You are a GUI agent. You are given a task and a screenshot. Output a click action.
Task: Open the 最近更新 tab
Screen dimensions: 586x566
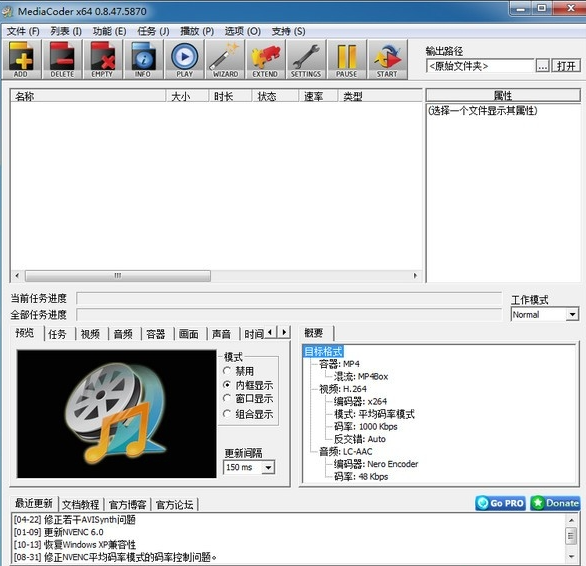[34, 504]
